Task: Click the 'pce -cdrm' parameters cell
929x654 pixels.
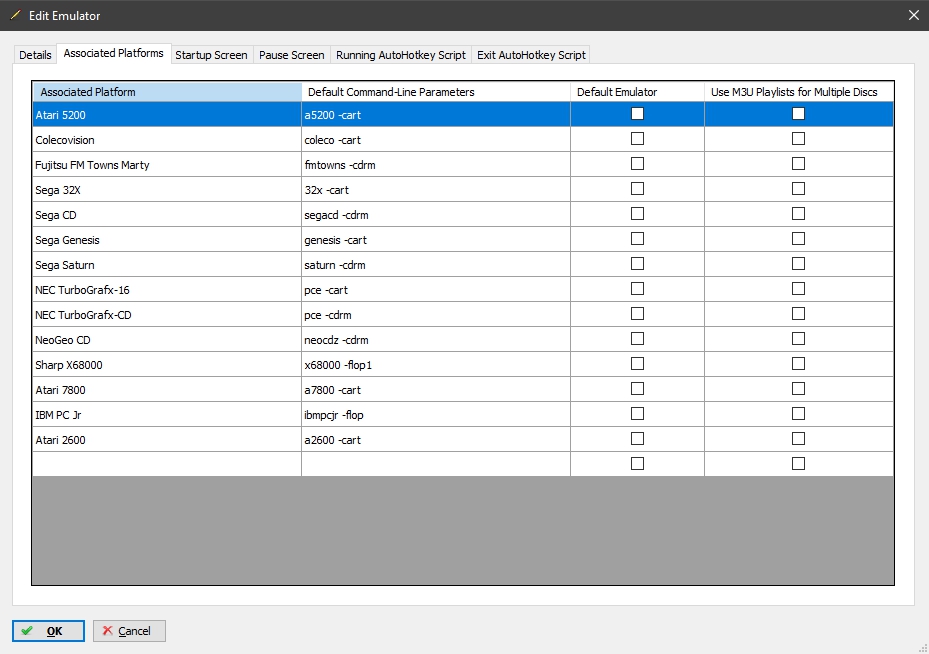Action: [x=436, y=314]
